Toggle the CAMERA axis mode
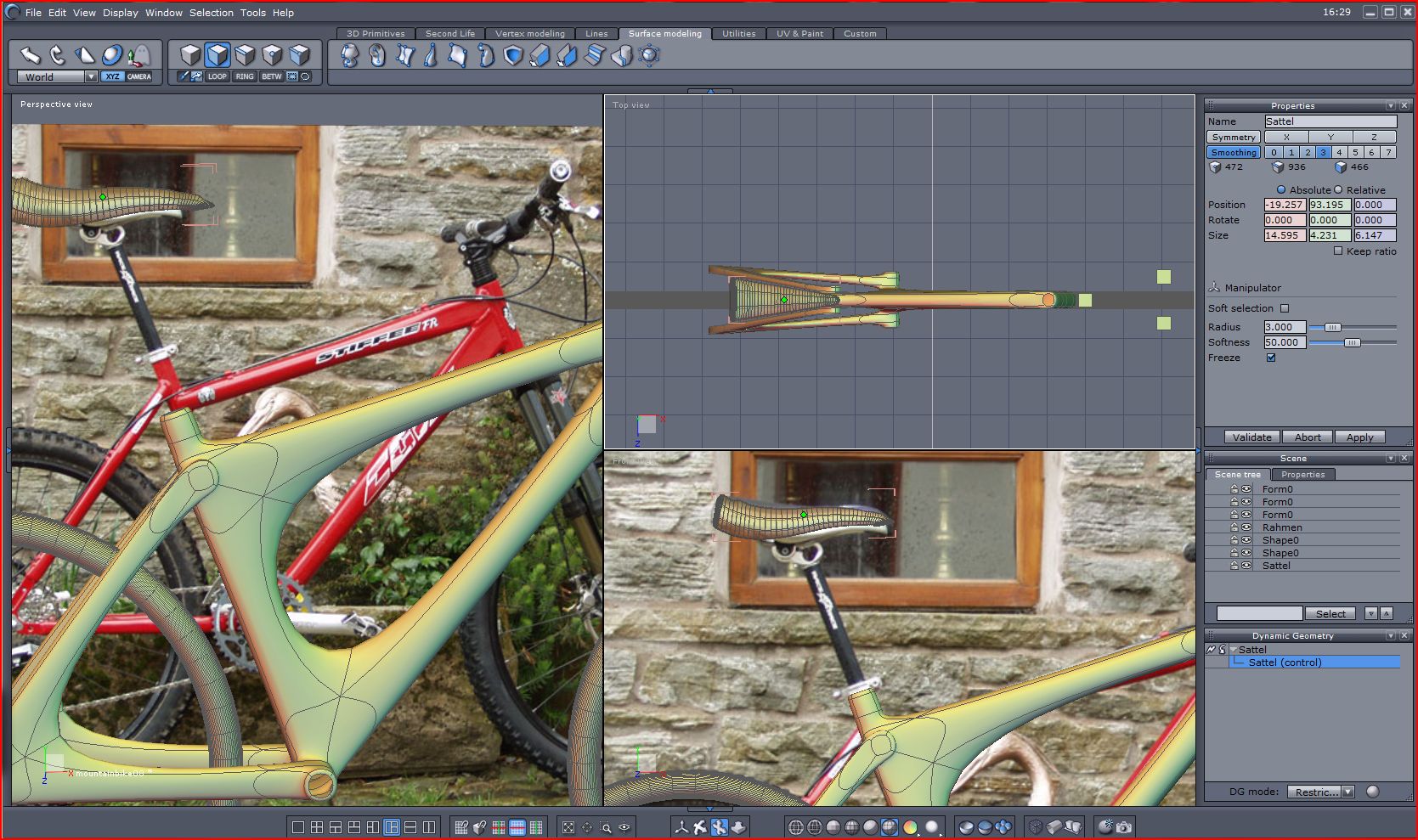 pyautogui.click(x=139, y=76)
